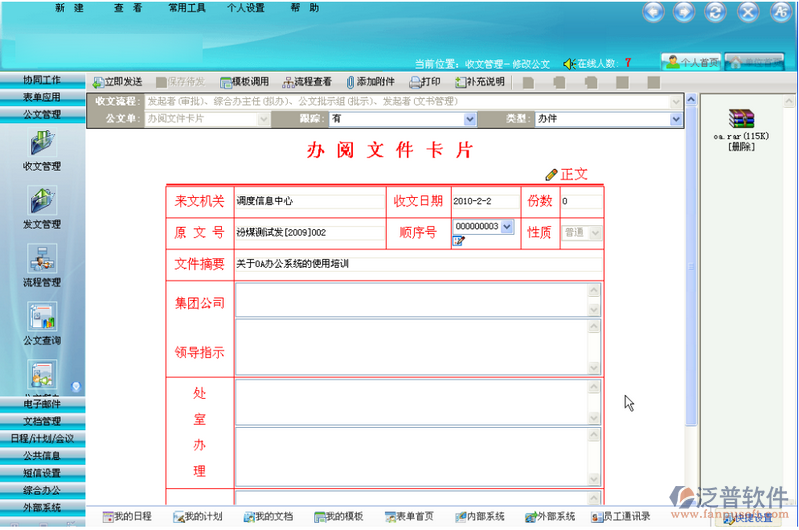Open 流程管理 in the sidebar
The image size is (799, 530).
click(42, 266)
